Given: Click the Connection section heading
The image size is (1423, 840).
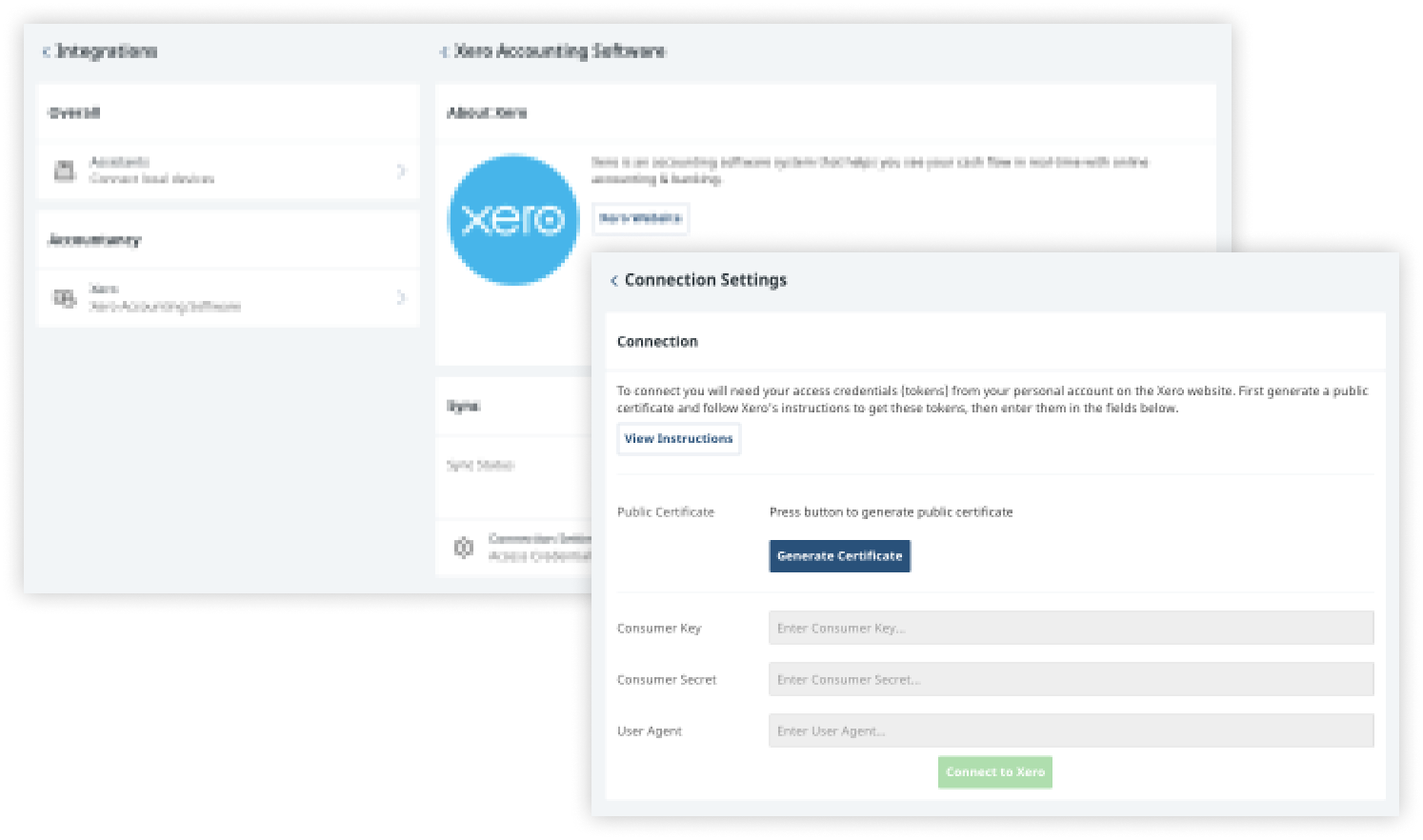Looking at the screenshot, I should click(657, 342).
